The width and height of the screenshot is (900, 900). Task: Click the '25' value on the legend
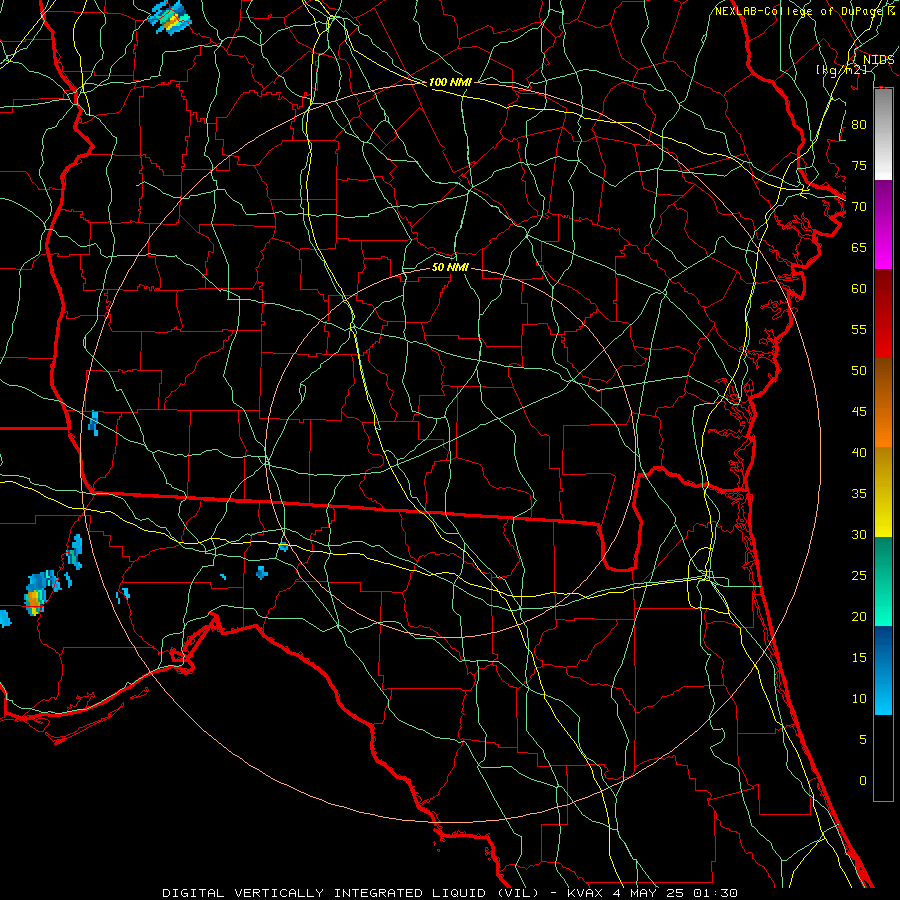859,576
